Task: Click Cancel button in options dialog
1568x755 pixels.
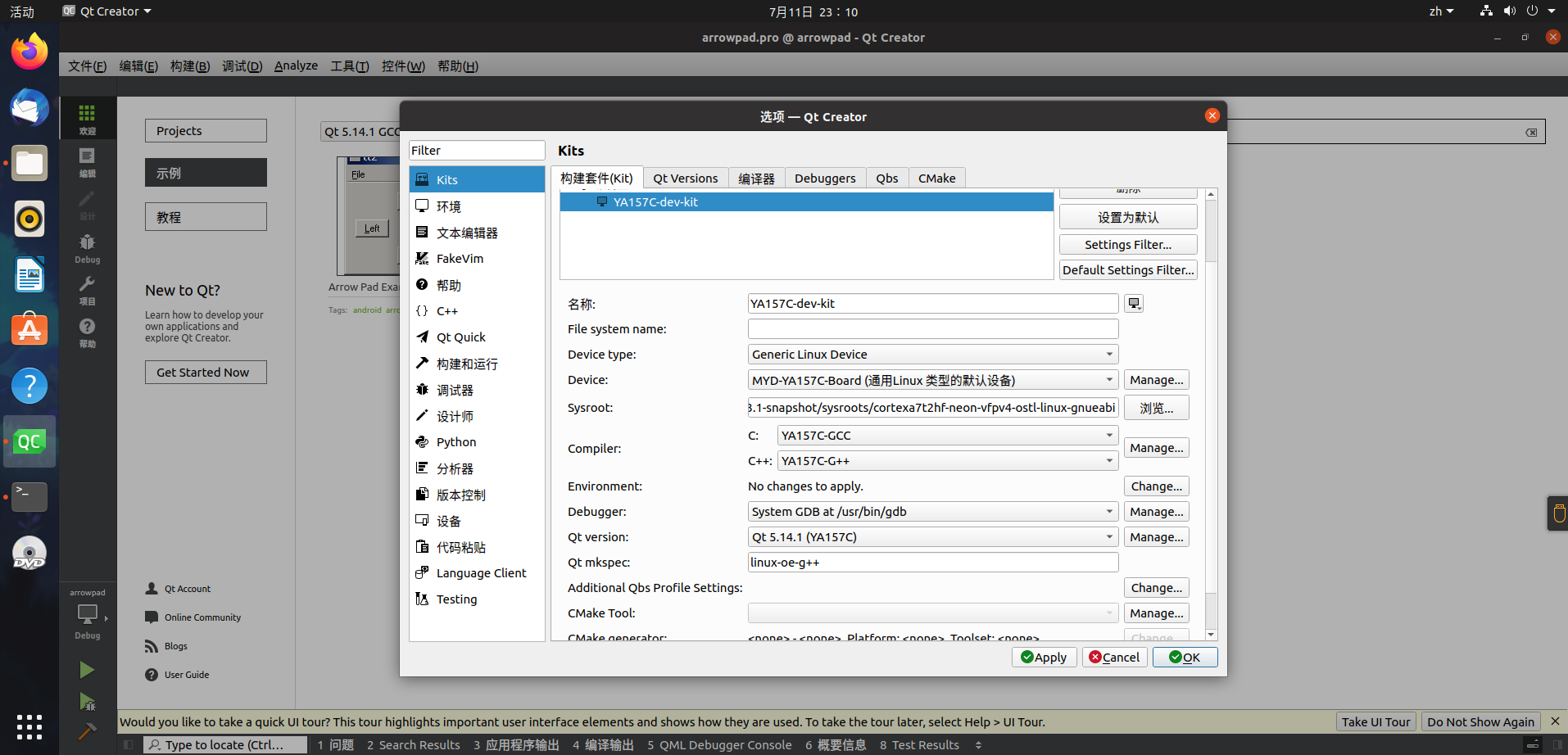Action: tap(1114, 658)
